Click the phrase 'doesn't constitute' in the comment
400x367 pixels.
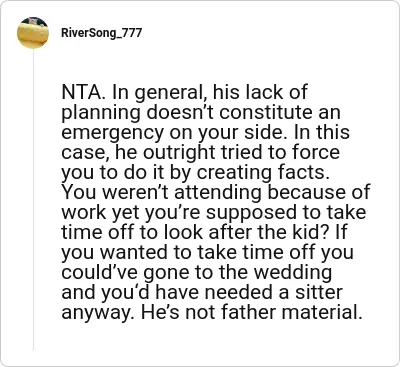(229, 112)
